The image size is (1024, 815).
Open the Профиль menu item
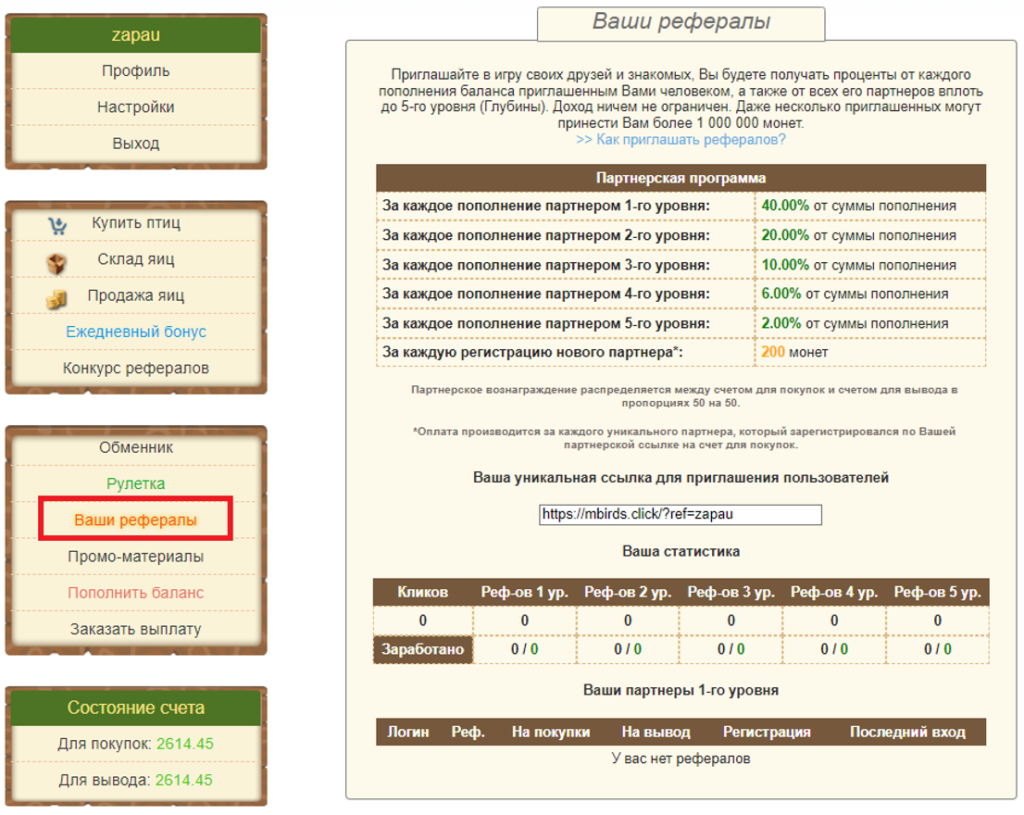pyautogui.click(x=136, y=71)
